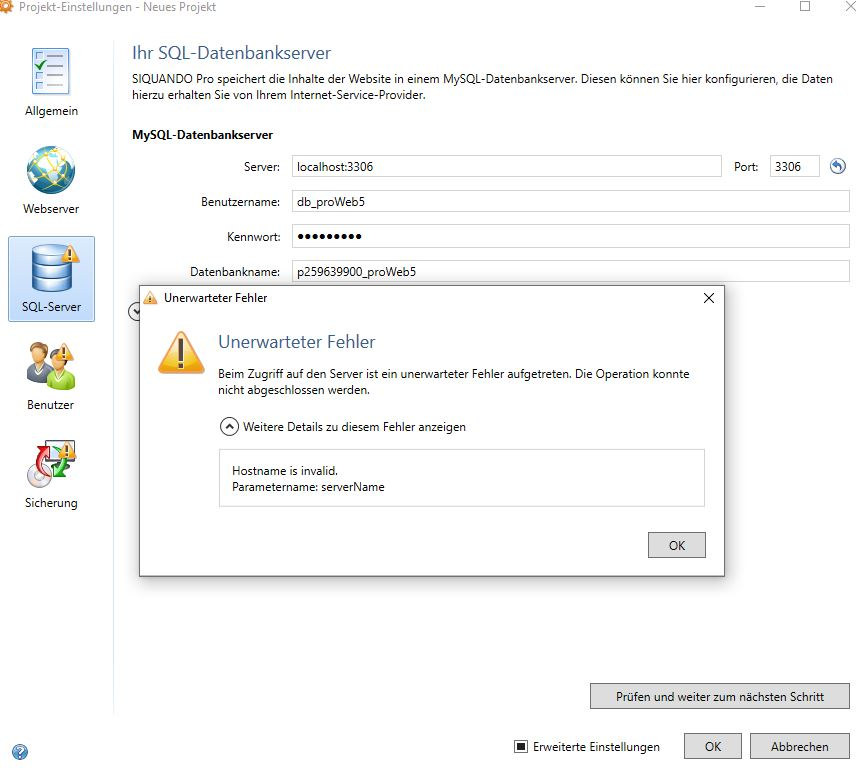Image resolution: width=865 pixels, height=776 pixels.
Task: Collapse the Weitere Details error section
Action: 229,426
